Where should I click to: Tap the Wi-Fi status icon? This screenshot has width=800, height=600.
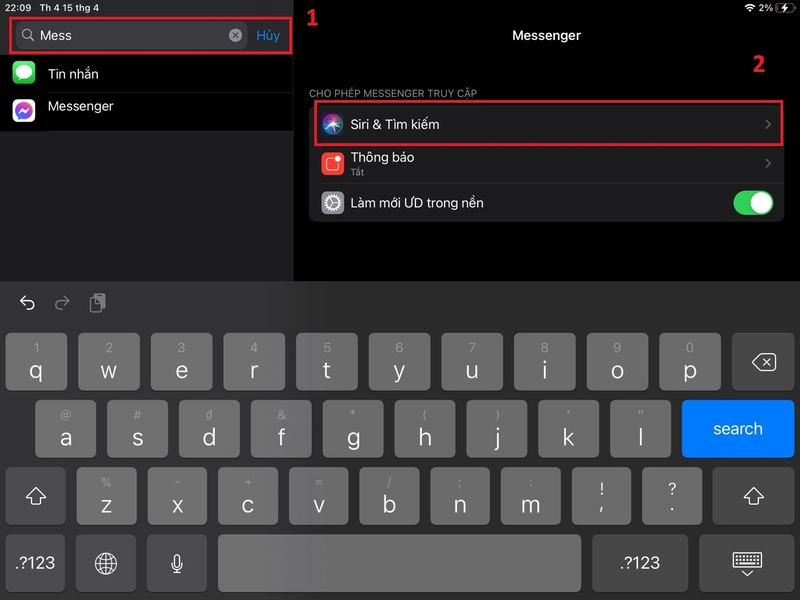tap(749, 8)
